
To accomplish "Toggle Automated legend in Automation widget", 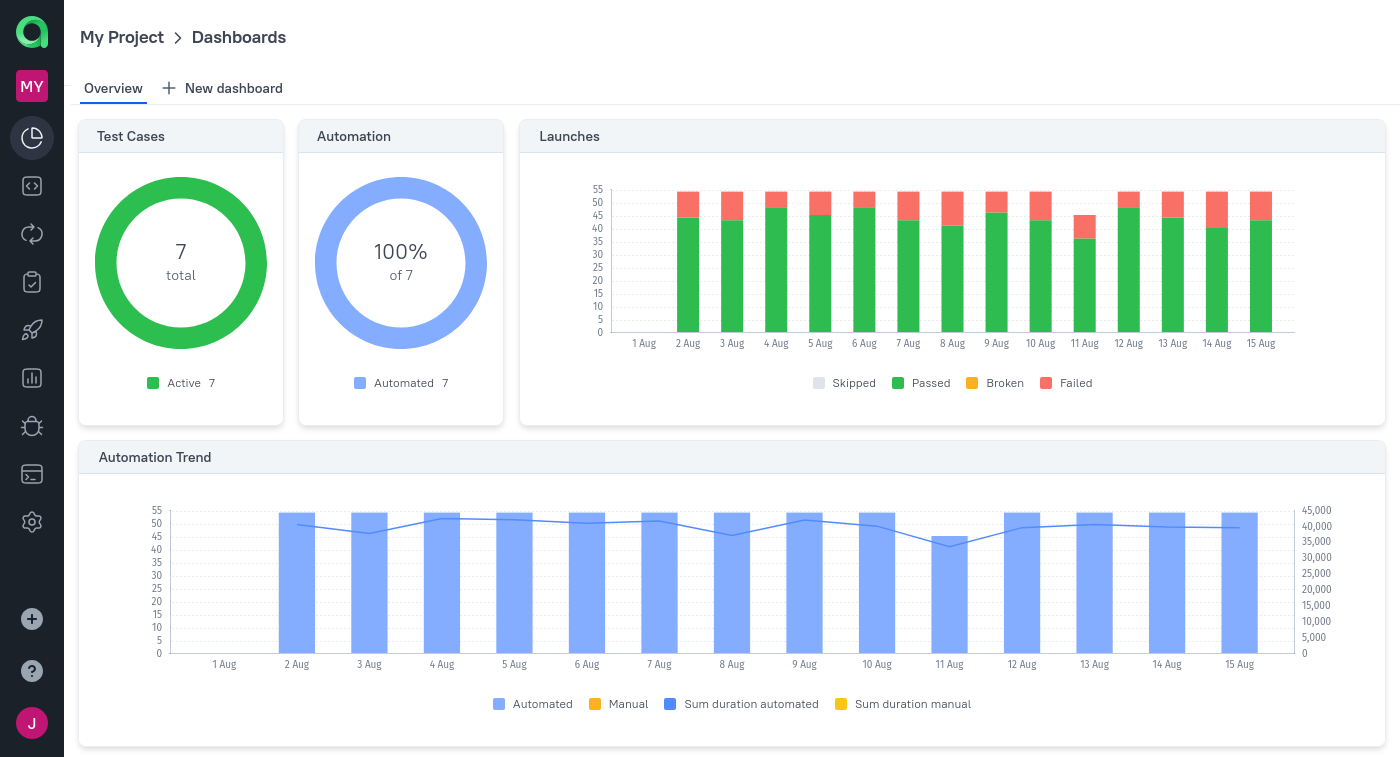I will coord(401,383).
